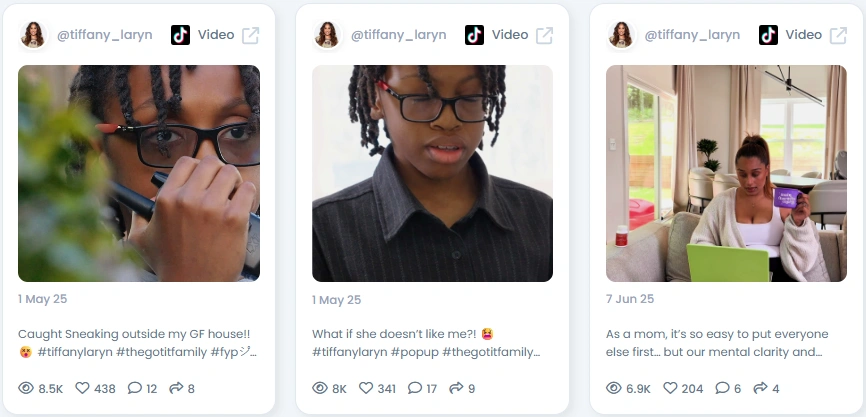Click TikTok logo on the third card
Screen dimensions: 866x417
coord(768,35)
